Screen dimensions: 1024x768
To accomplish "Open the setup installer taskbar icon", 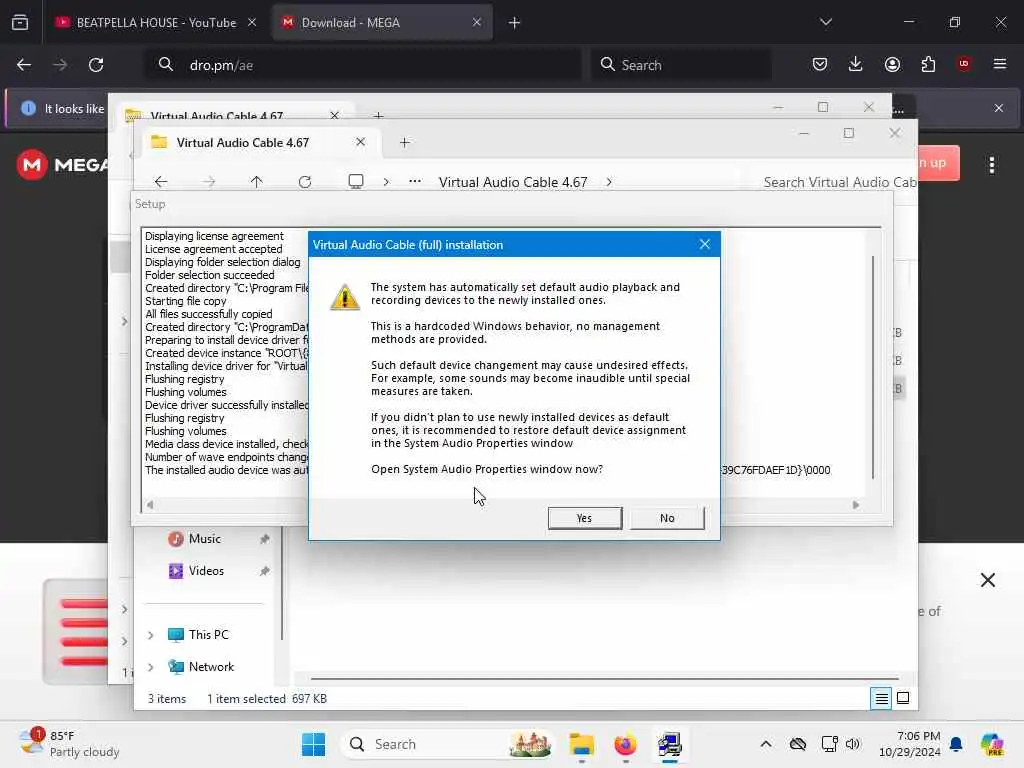I will [669, 744].
